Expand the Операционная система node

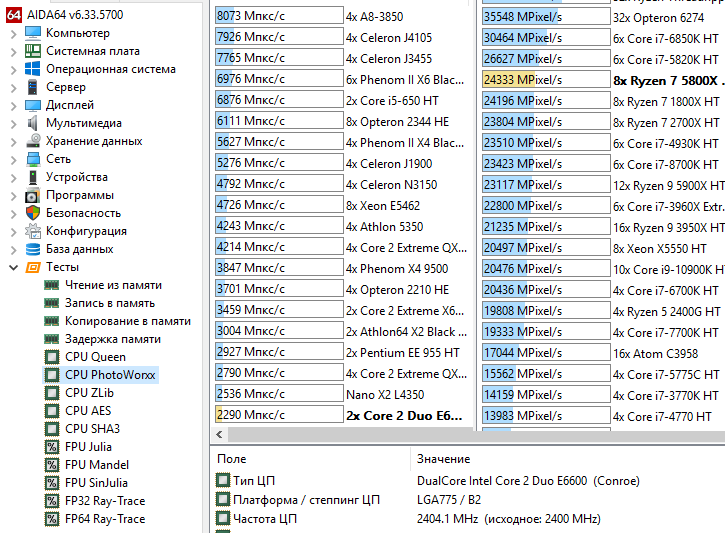pos(13,70)
